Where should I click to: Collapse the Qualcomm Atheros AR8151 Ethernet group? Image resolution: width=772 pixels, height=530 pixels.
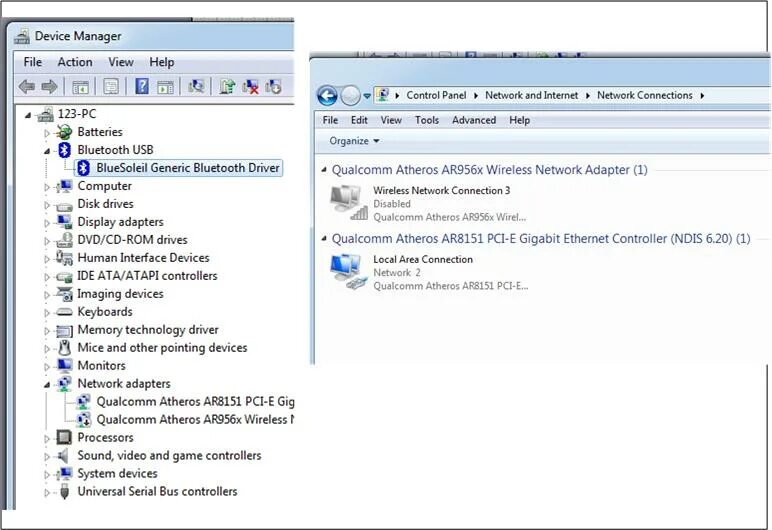coord(324,238)
